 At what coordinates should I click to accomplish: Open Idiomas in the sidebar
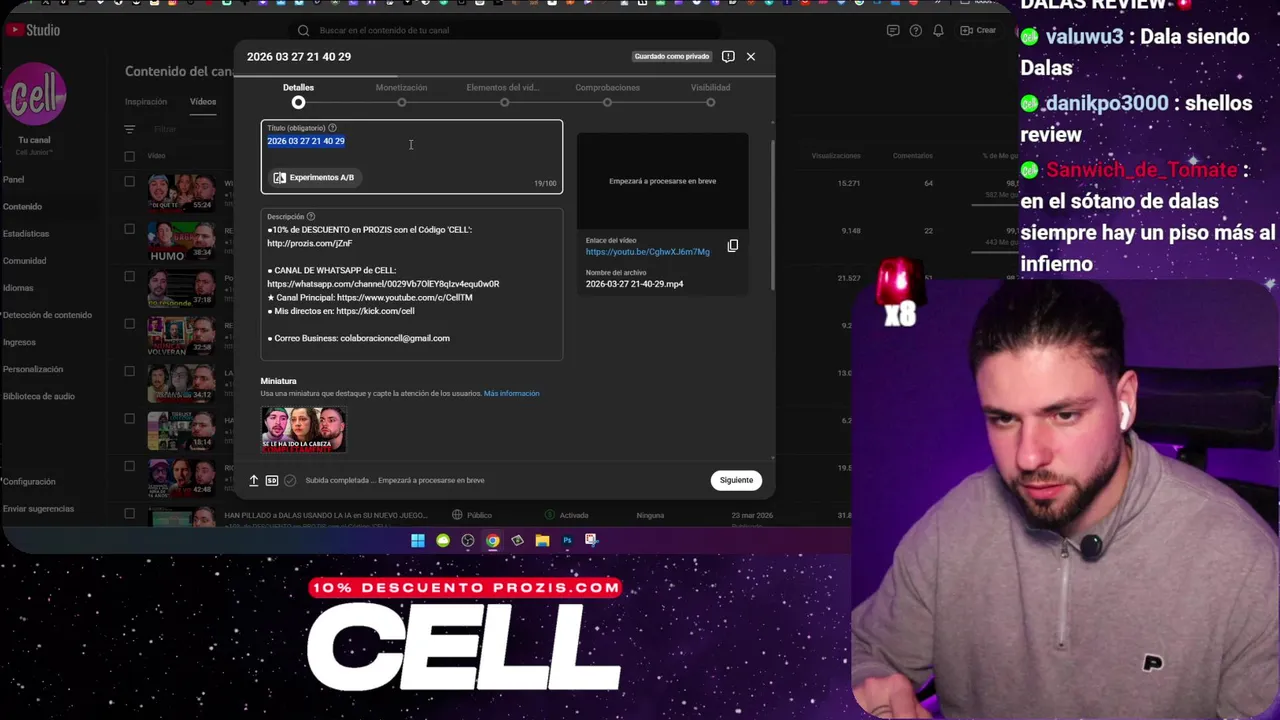(18, 288)
